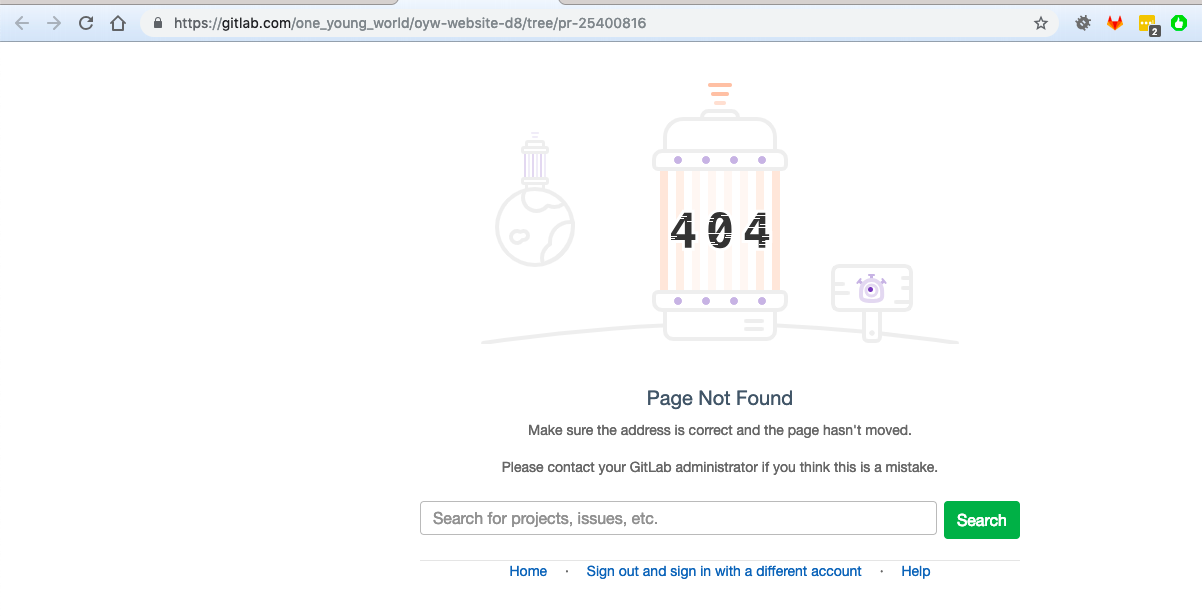The width and height of the screenshot is (1202, 616).
Task: View site security info via the padlock
Action: click(155, 22)
